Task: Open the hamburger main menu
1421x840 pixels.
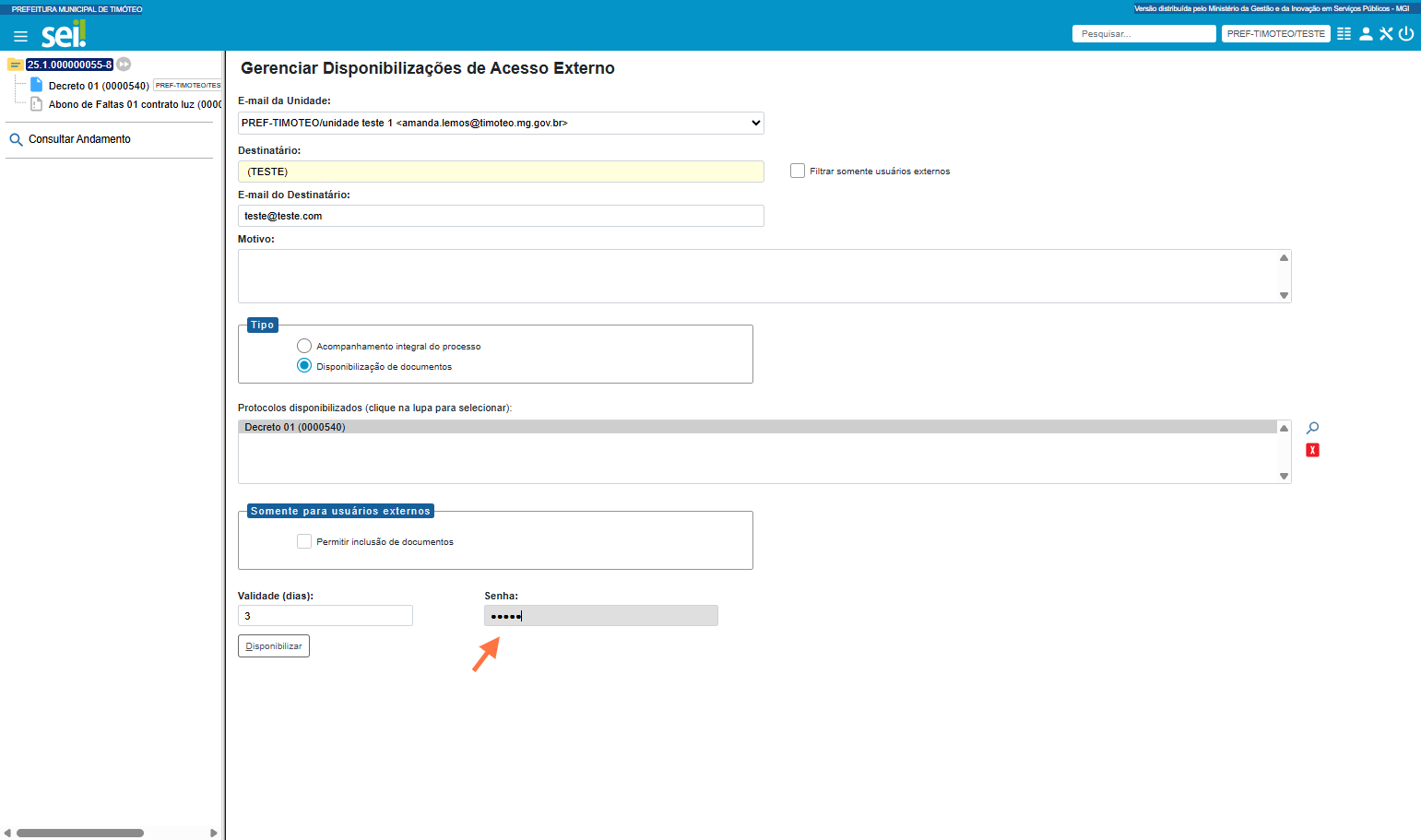Action: 20,36
